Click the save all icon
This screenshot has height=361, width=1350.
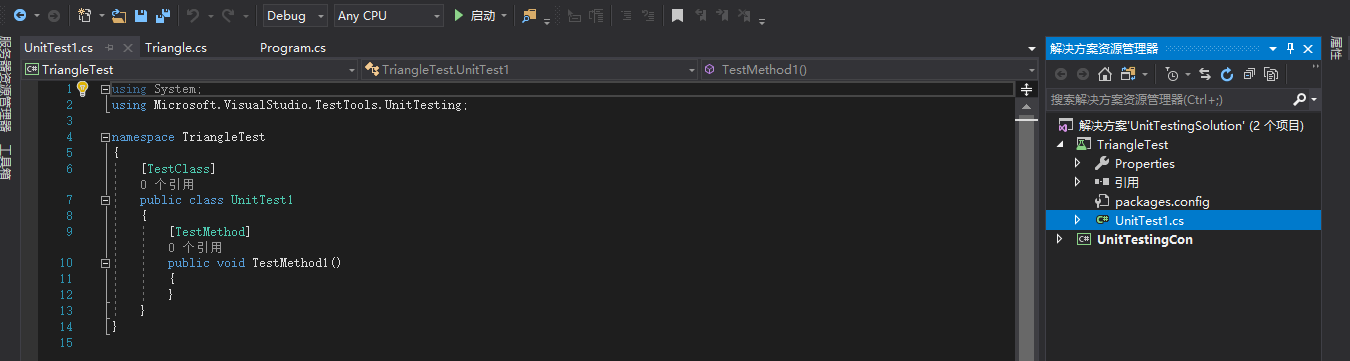[162, 16]
